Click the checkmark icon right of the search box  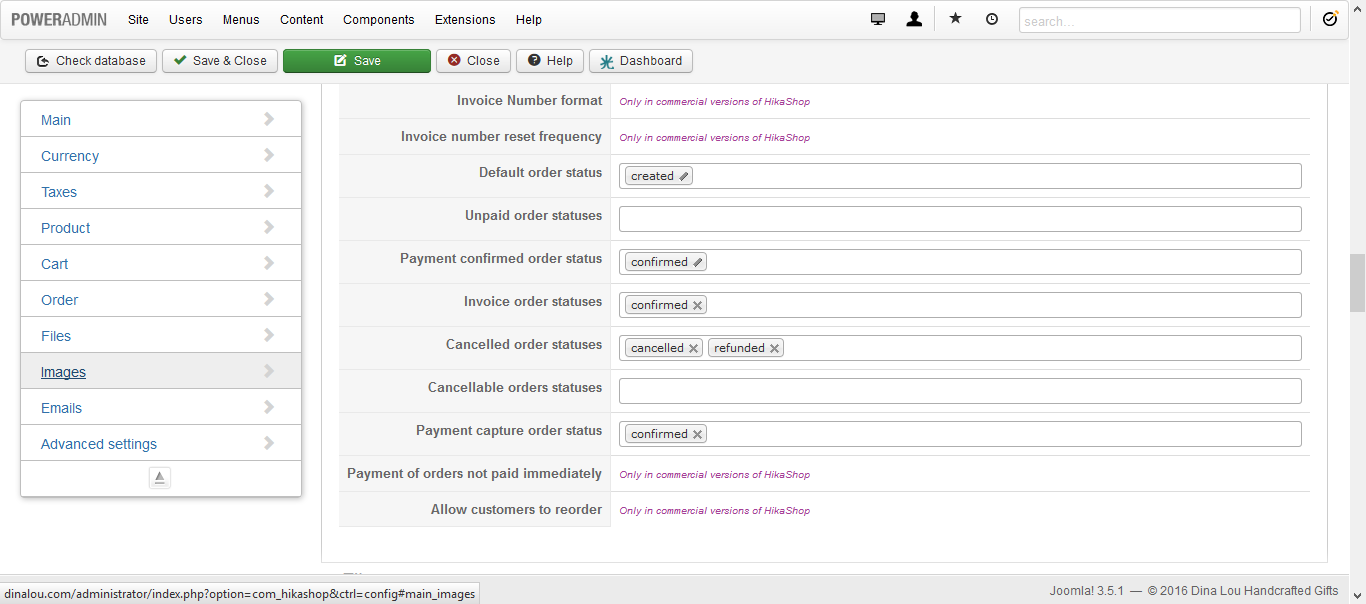(x=1330, y=19)
